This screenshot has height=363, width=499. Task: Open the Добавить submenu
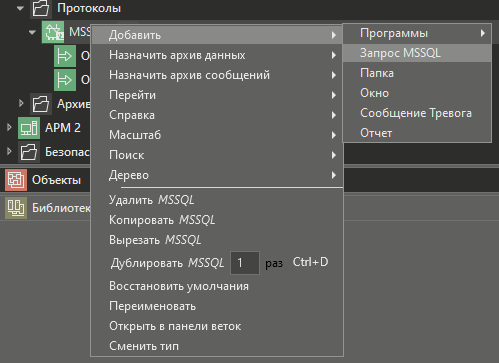click(x=217, y=35)
